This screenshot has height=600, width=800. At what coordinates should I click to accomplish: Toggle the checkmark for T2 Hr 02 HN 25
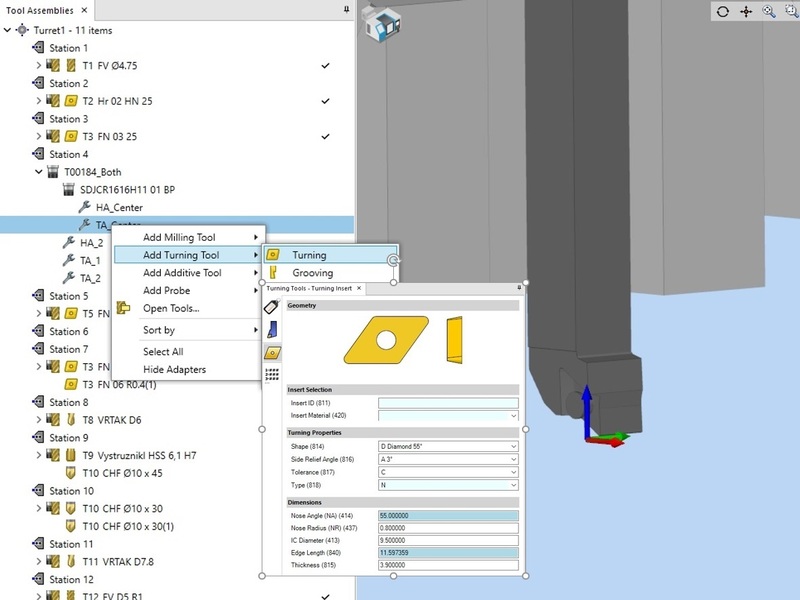[326, 101]
